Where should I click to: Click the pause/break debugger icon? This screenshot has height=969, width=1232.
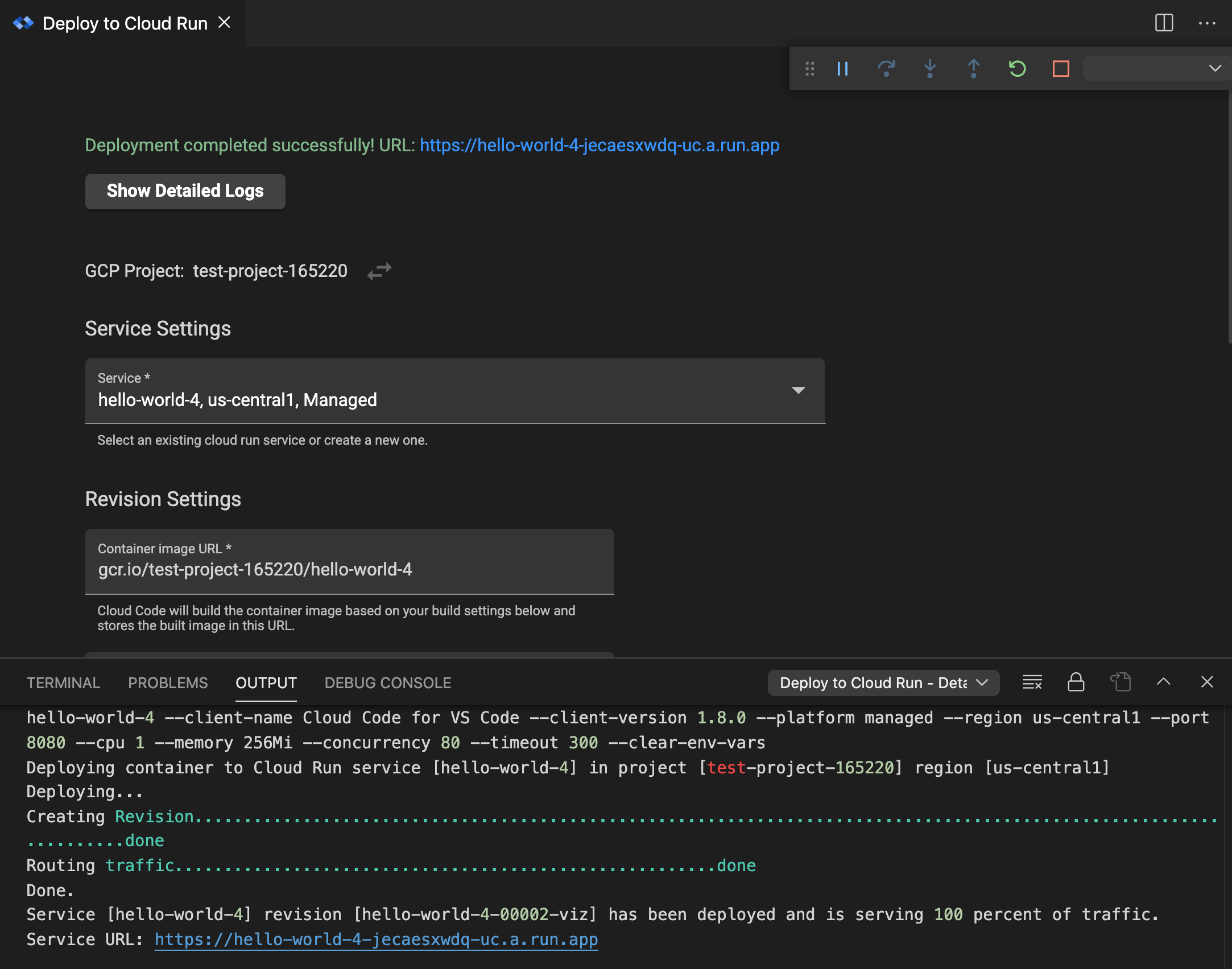coord(843,67)
